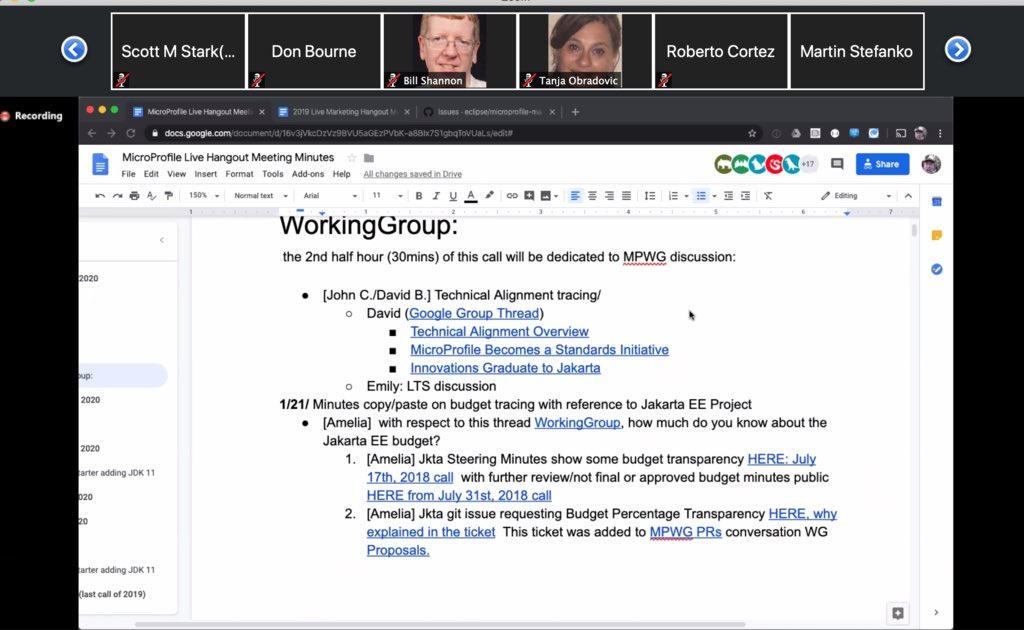Go to previous Zoom participants
Screen dimensions: 1024x630
click(74, 50)
